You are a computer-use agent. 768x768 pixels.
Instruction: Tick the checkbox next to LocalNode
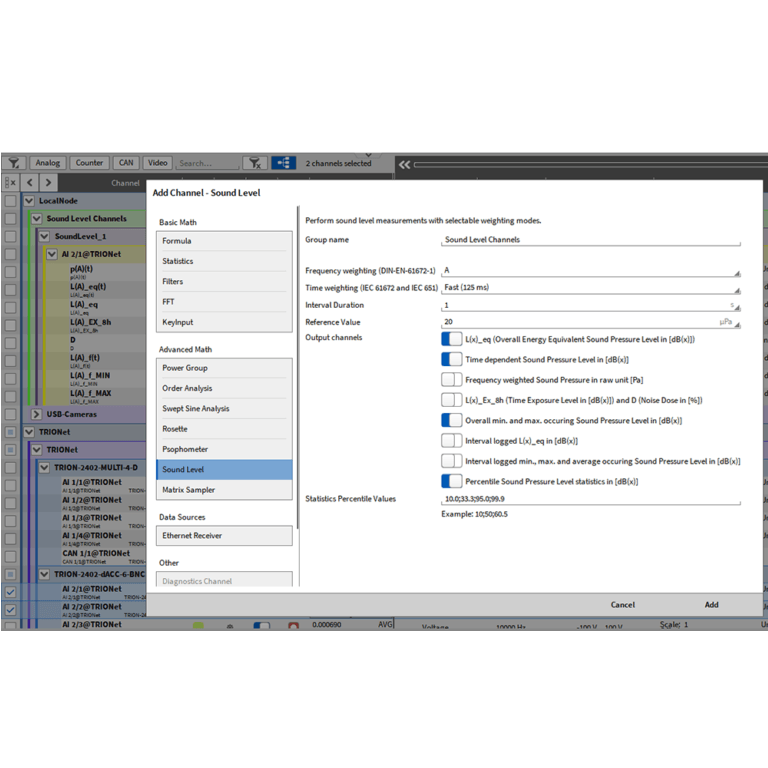[10, 201]
